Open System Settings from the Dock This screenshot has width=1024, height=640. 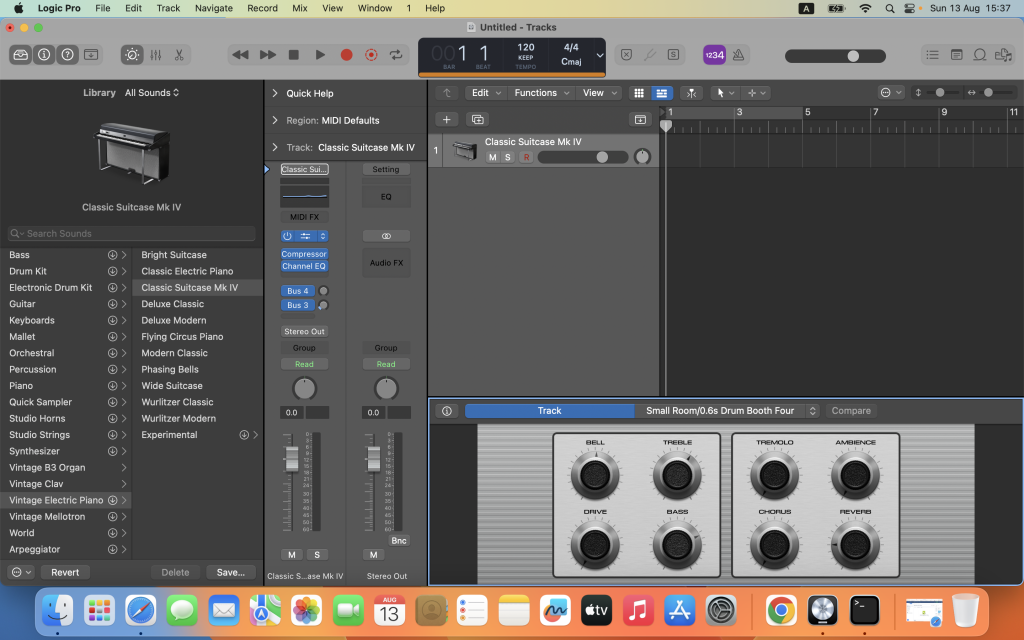click(x=722, y=611)
